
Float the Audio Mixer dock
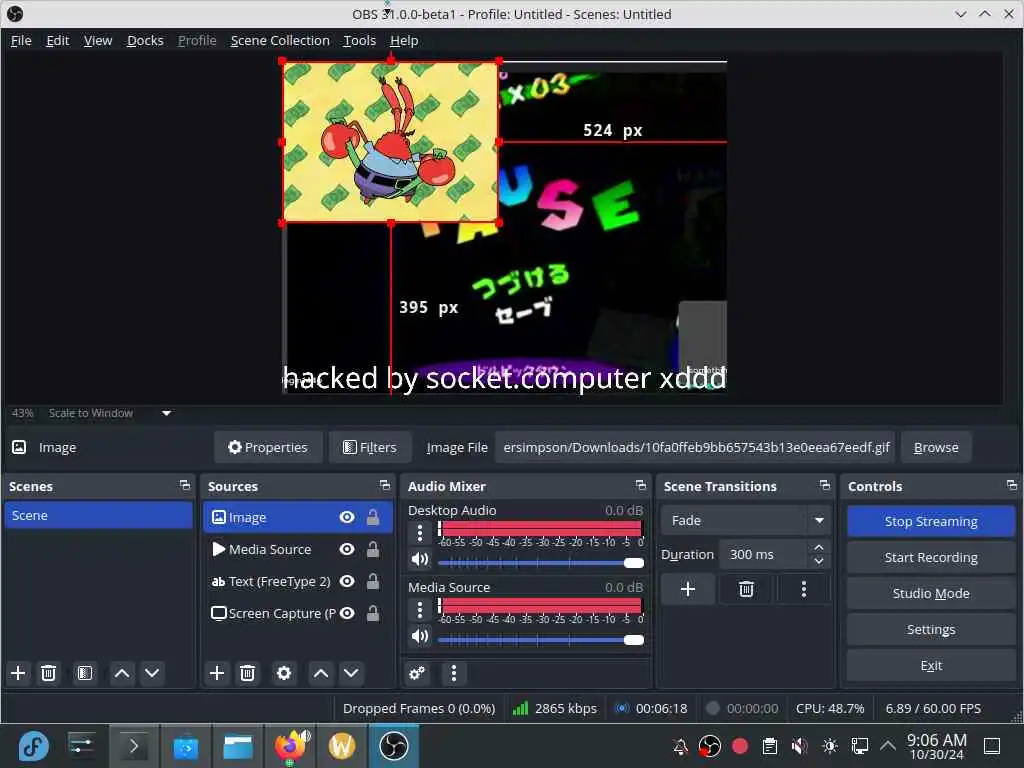tap(641, 485)
